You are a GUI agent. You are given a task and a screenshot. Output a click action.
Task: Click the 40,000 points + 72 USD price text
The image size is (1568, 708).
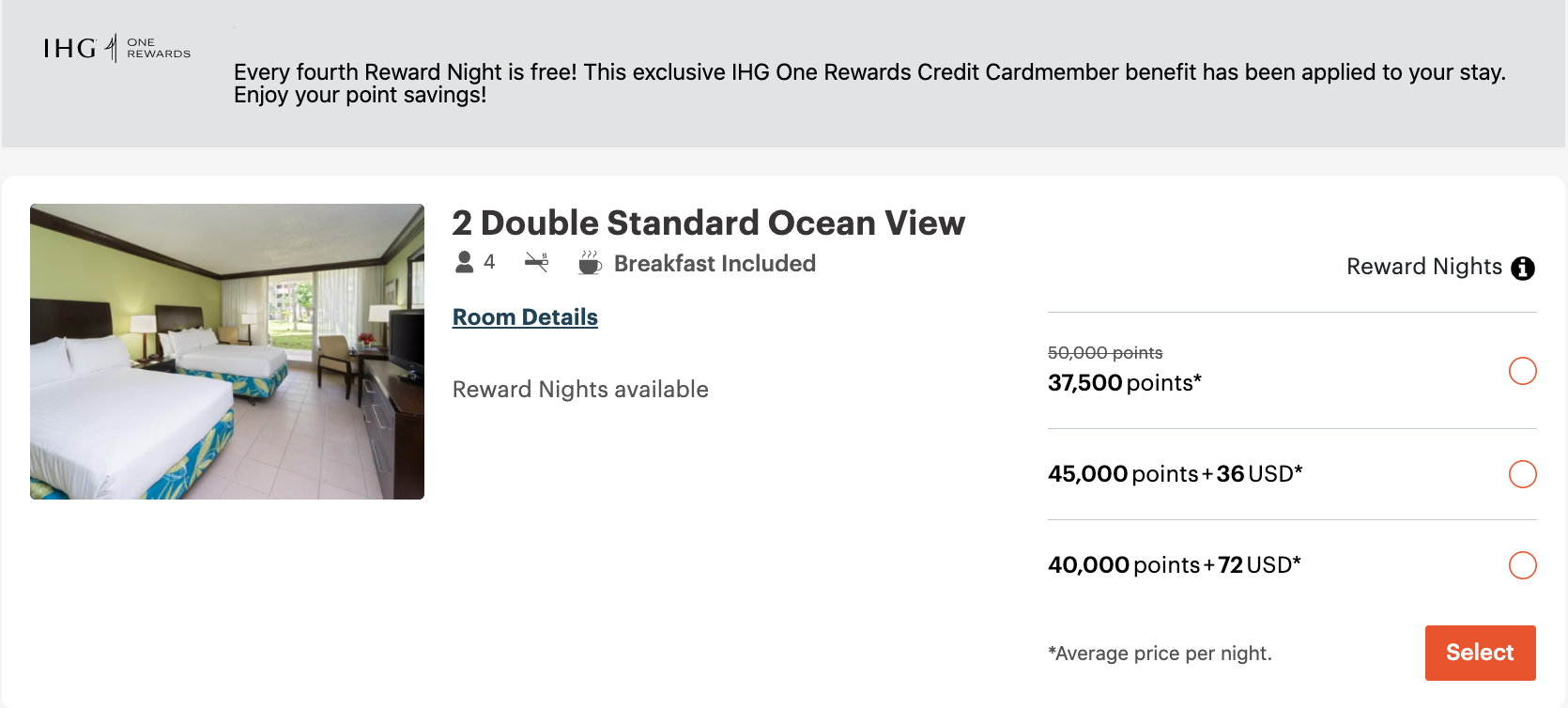click(1174, 565)
